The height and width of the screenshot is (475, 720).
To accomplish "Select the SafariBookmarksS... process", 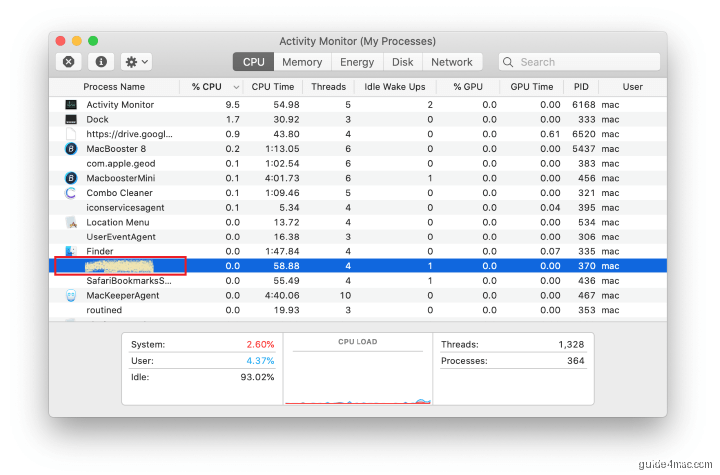I will coord(129,281).
